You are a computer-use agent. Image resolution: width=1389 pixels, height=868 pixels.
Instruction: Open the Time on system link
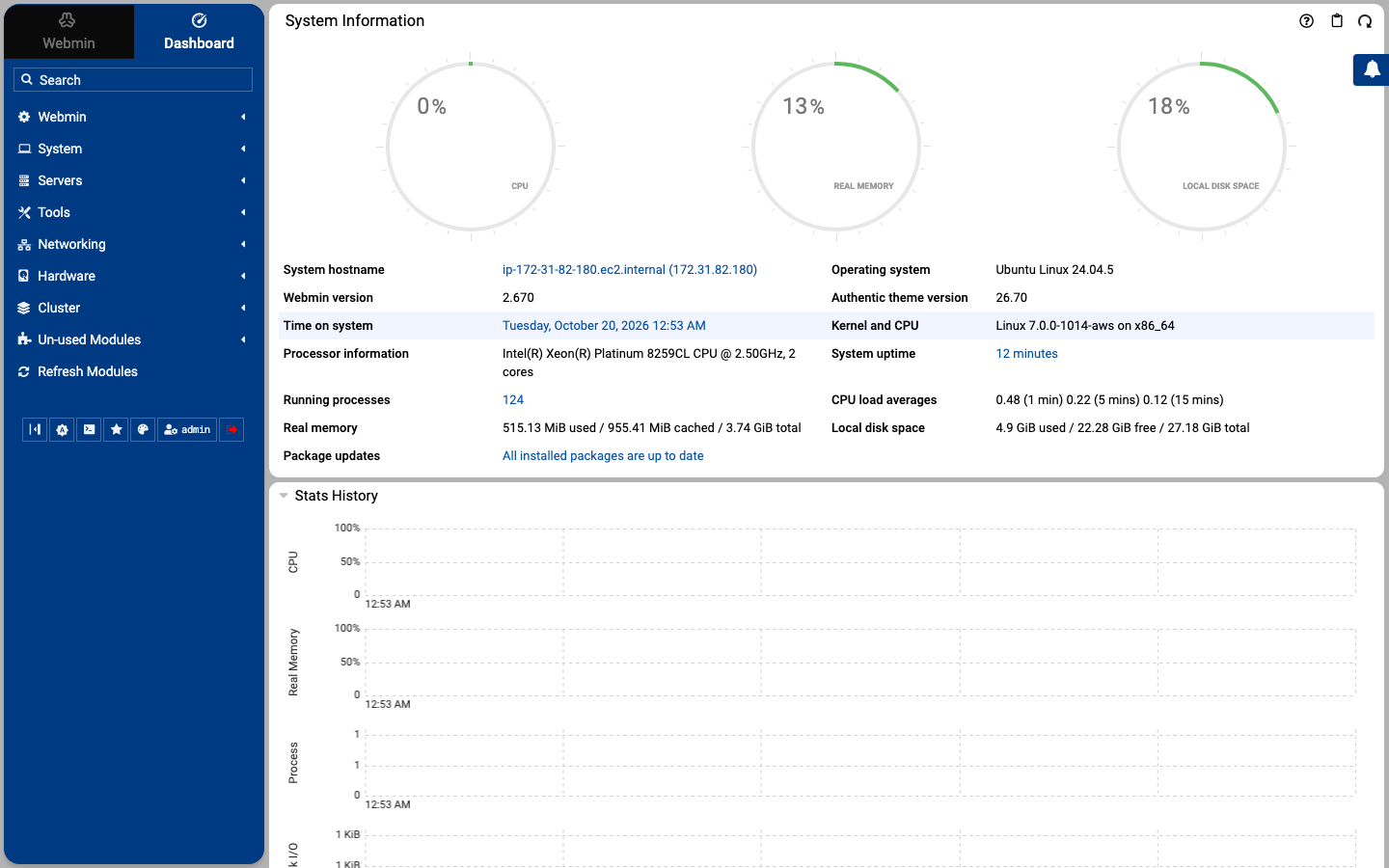[604, 326]
